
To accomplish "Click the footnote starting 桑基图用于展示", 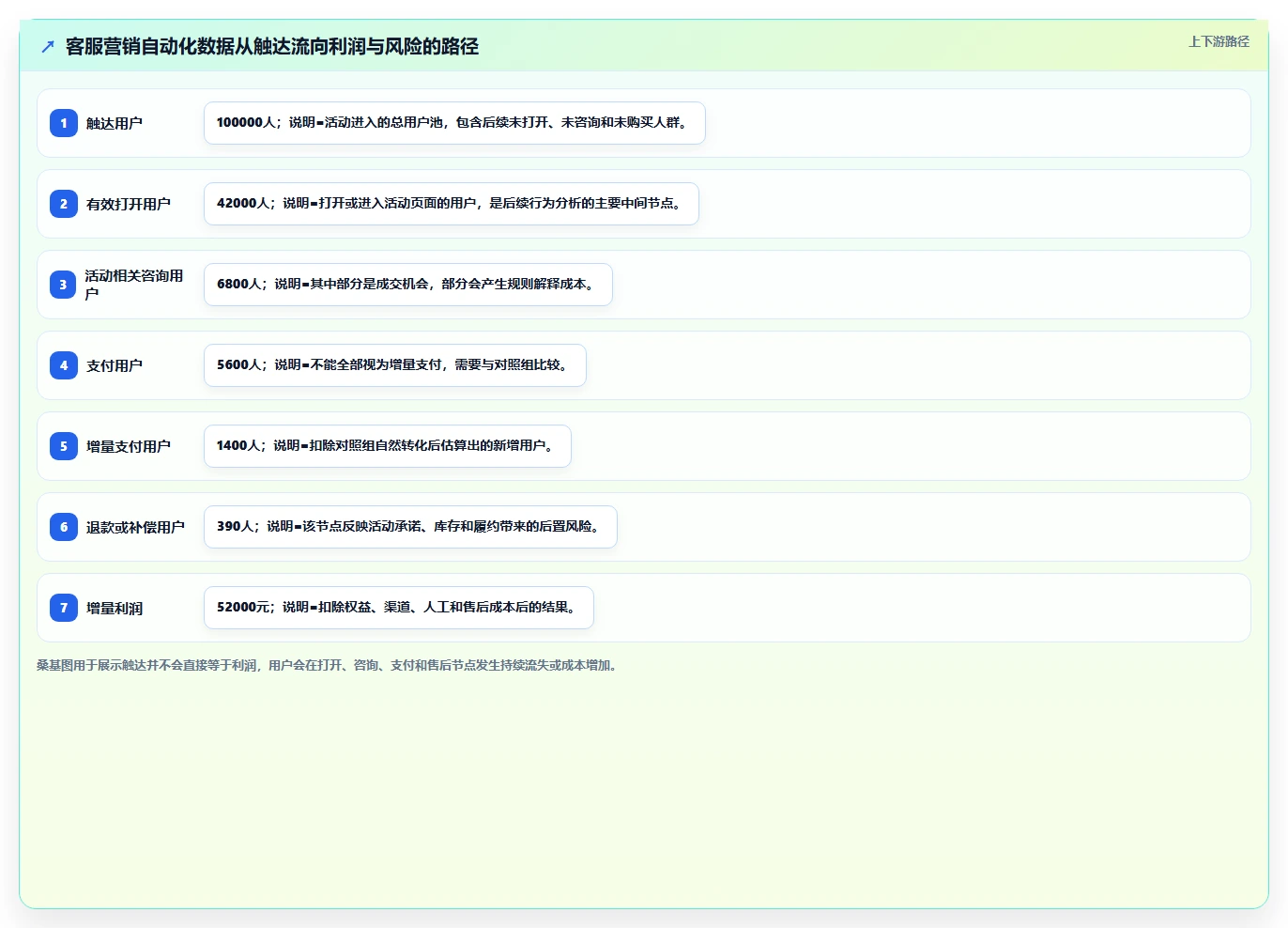I will [x=329, y=665].
